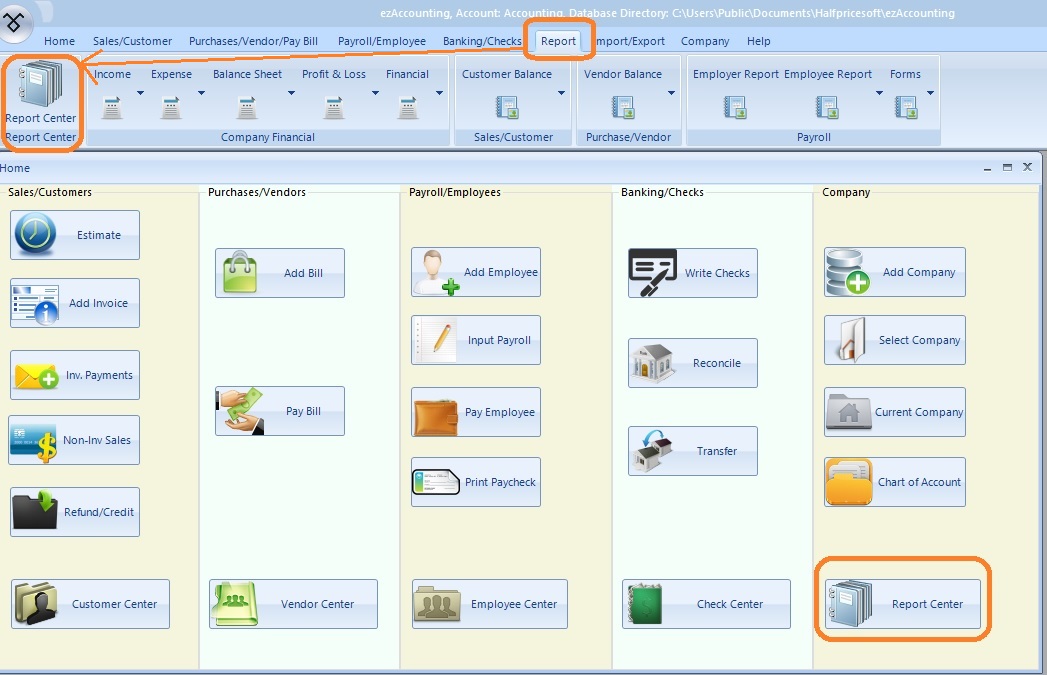Open the Customer Balance dropdown arrow
The image size is (1047, 675).
click(x=561, y=94)
